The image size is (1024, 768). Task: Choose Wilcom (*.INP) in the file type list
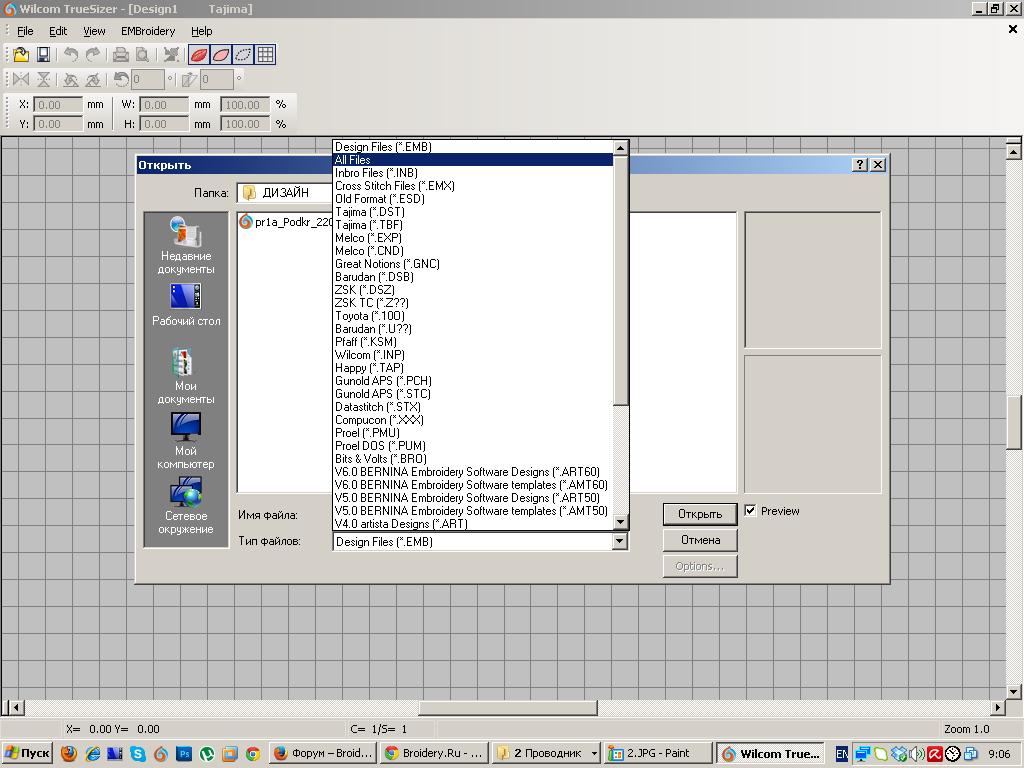click(x=370, y=355)
